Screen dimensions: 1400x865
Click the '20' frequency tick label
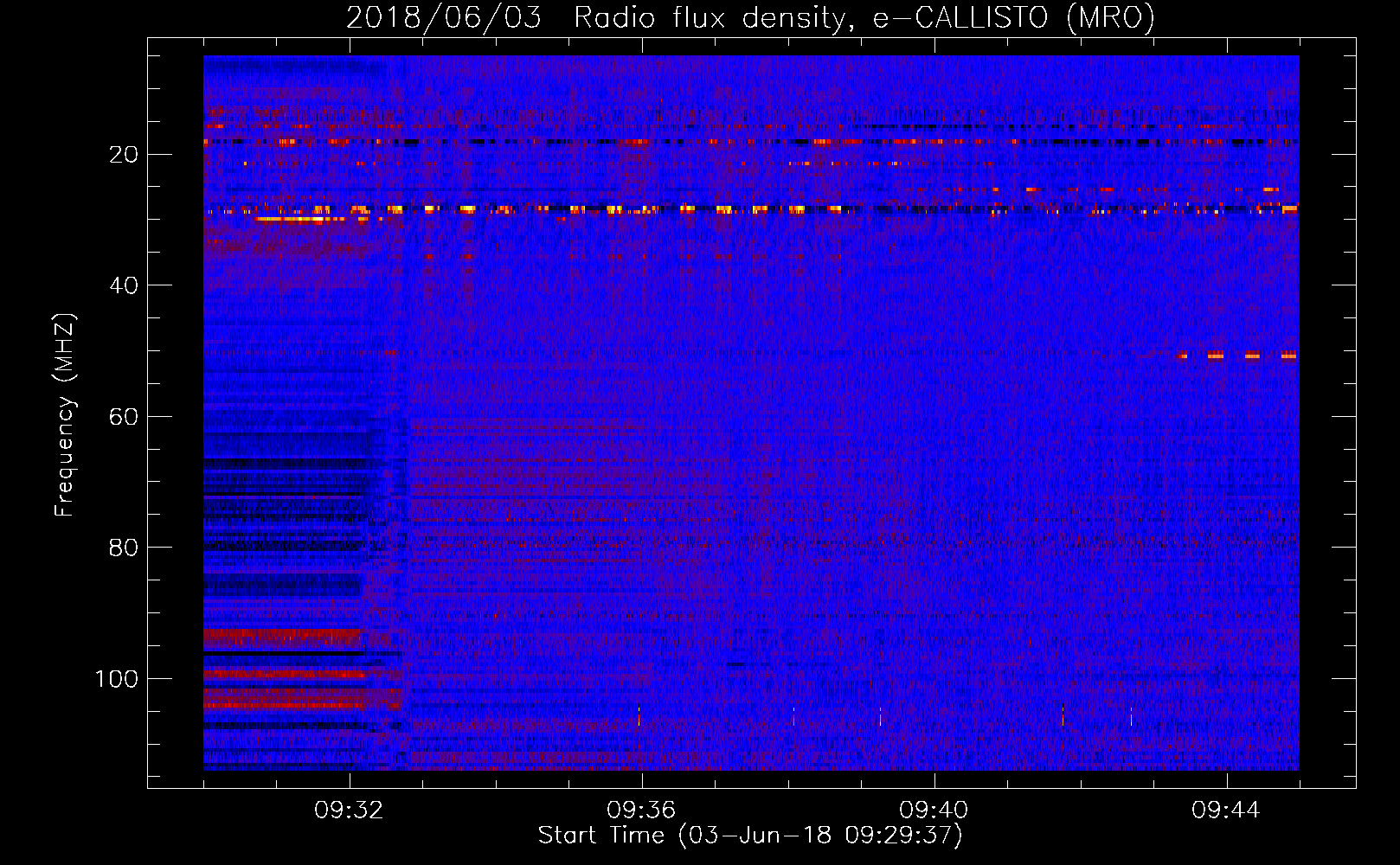click(x=124, y=155)
